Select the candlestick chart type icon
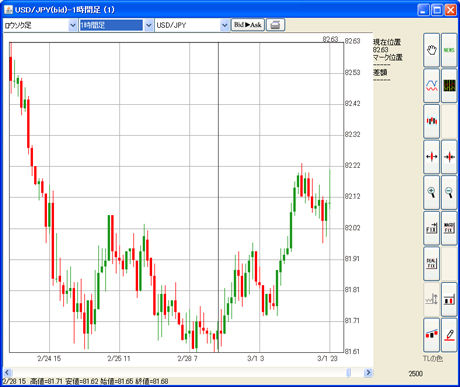 click(431, 121)
